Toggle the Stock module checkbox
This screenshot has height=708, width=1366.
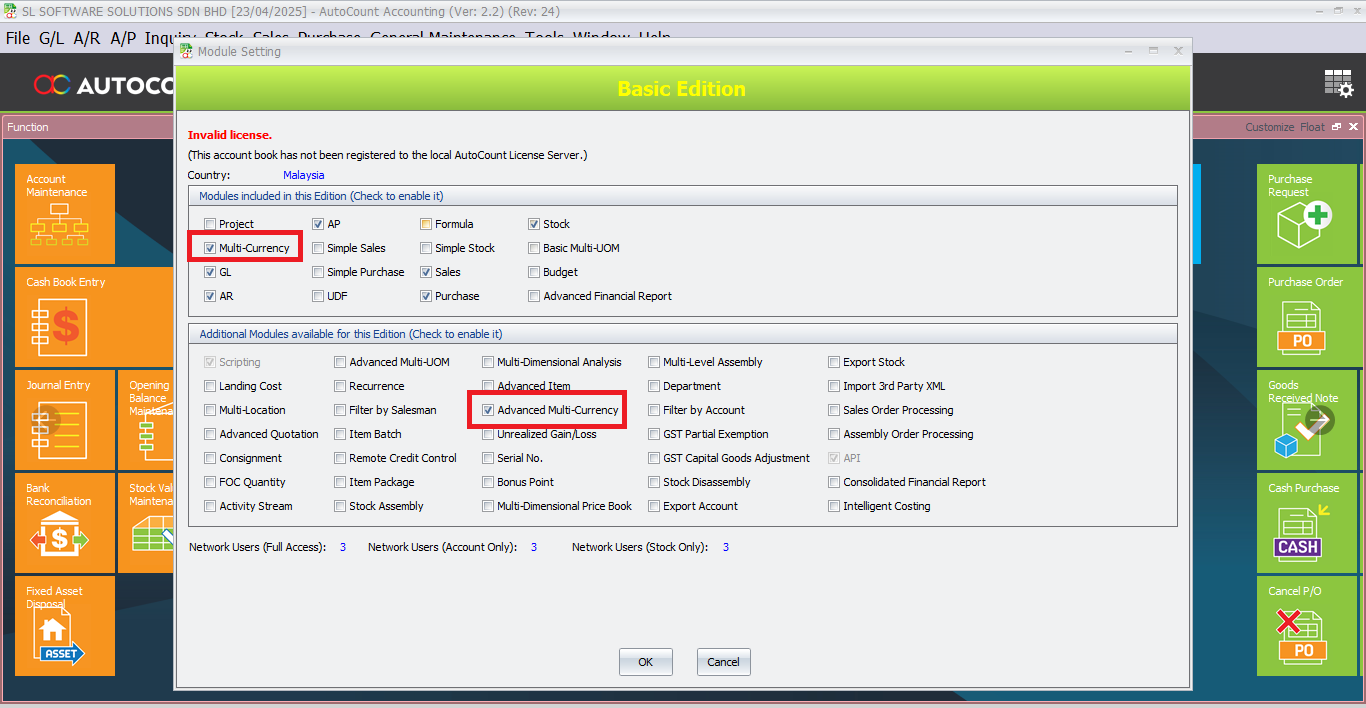point(534,224)
